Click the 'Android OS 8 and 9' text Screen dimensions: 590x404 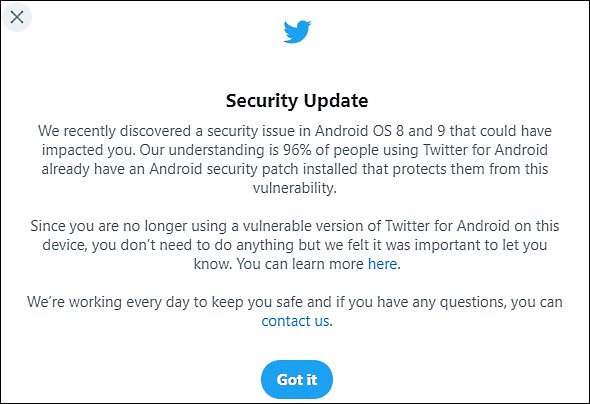pyautogui.click(x=380, y=131)
